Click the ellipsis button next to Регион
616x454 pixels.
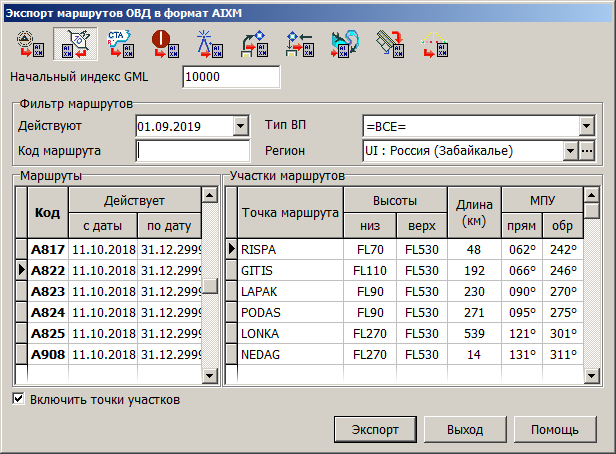(587, 151)
